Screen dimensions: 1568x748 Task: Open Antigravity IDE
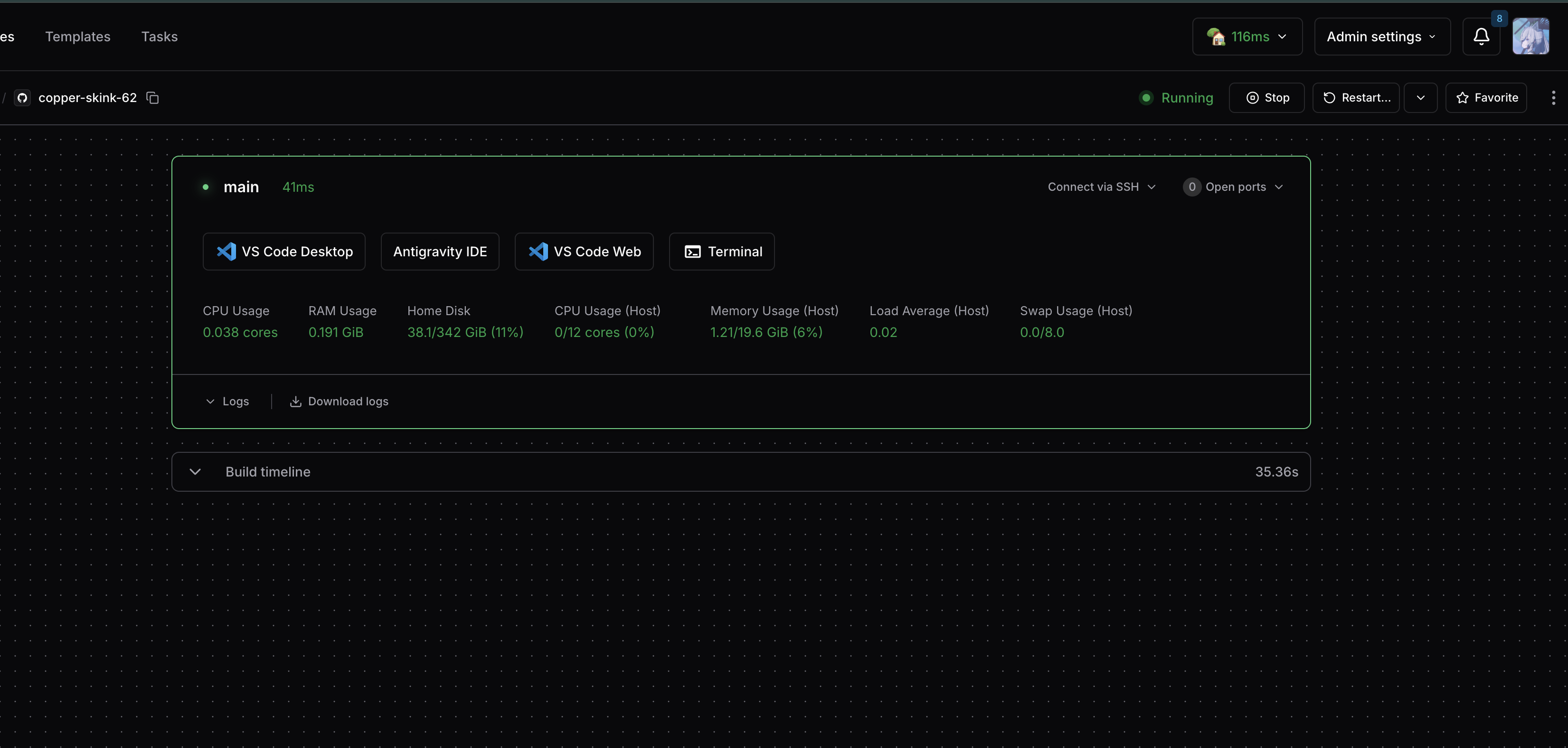439,252
